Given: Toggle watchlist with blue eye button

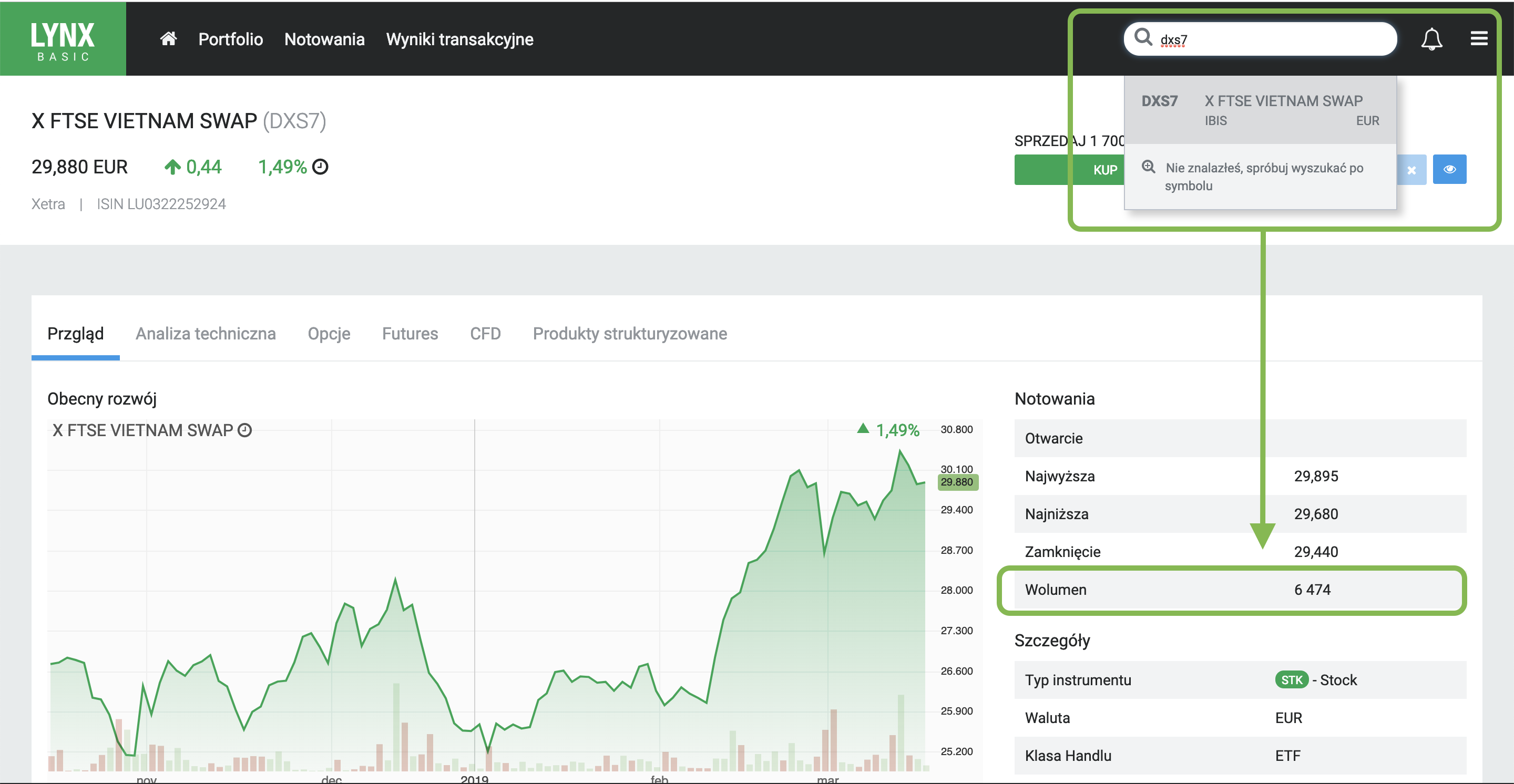Looking at the screenshot, I should [1449, 170].
